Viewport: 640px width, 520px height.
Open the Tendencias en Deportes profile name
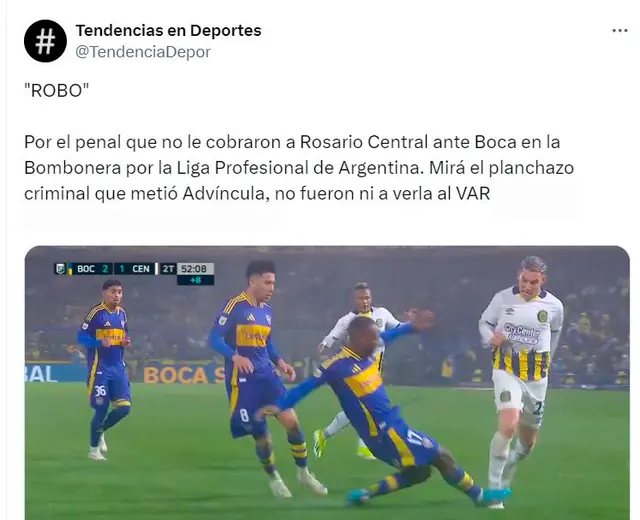click(x=168, y=31)
